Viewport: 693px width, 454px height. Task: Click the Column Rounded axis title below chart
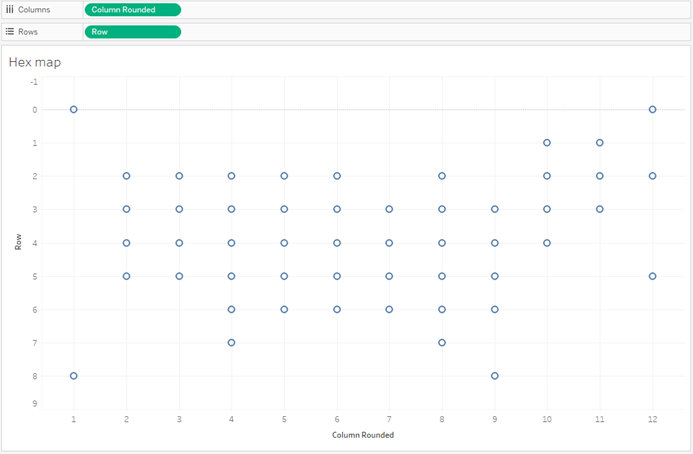(362, 435)
